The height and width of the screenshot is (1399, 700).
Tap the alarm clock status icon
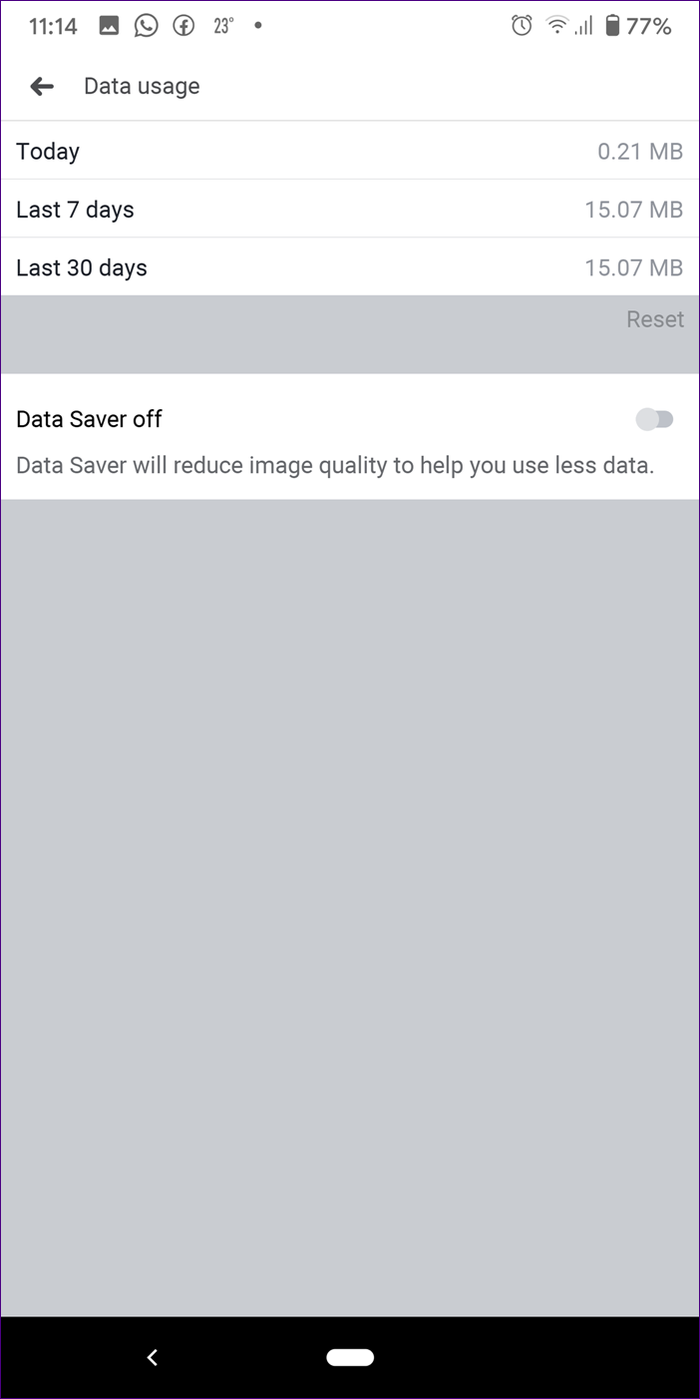click(x=521, y=26)
